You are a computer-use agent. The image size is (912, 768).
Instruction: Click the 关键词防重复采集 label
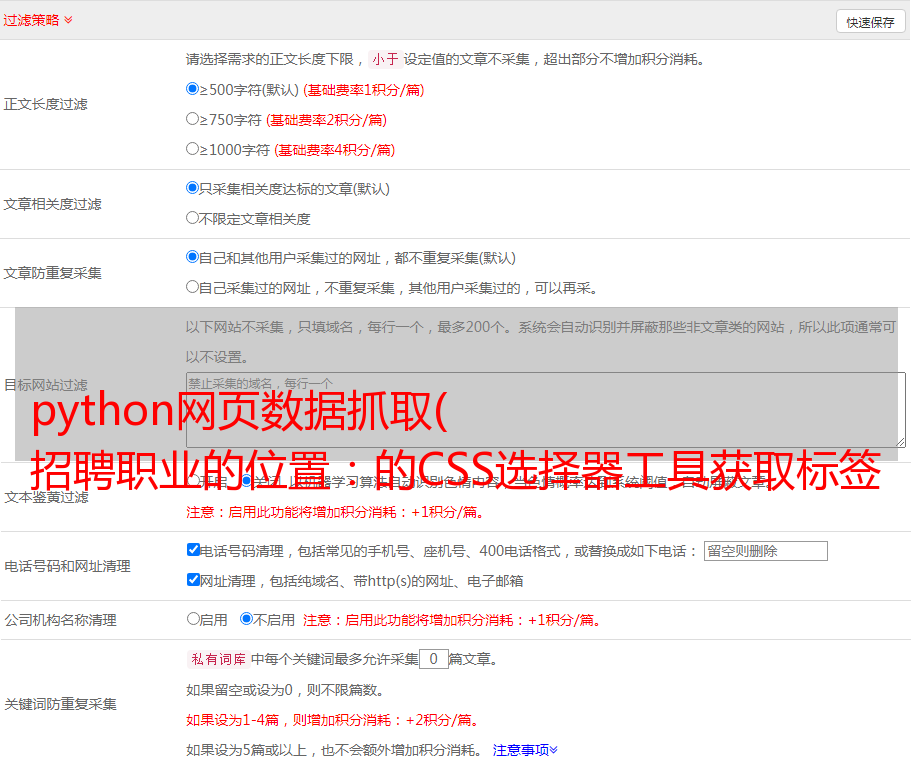[60, 704]
